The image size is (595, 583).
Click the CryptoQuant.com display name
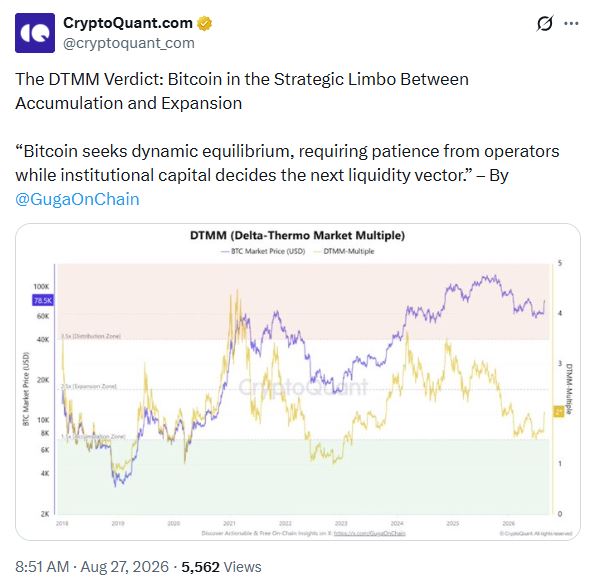[128, 23]
